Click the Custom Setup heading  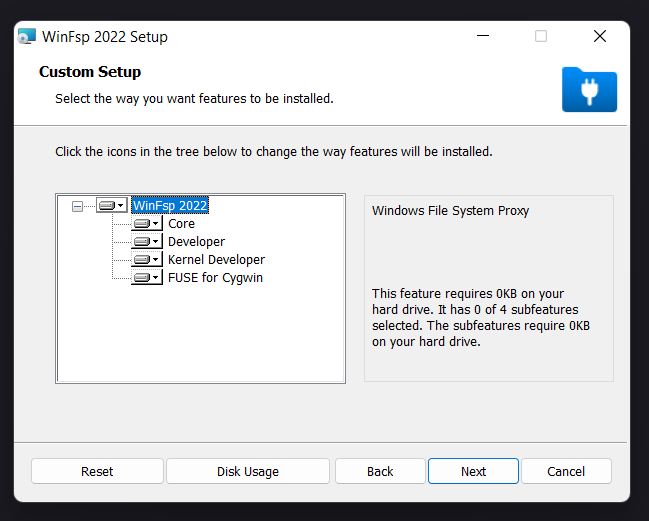pos(90,72)
